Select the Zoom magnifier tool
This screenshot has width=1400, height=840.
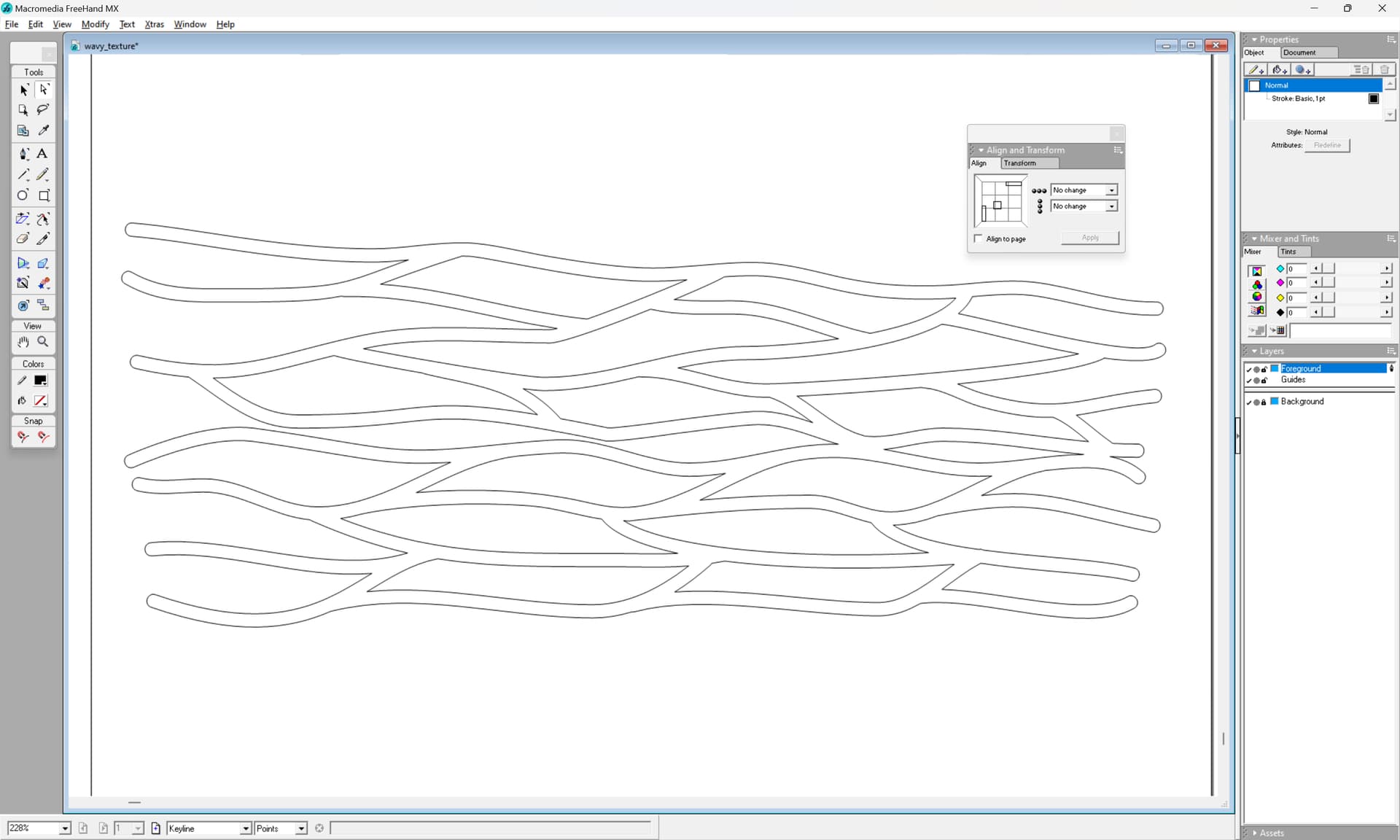[x=43, y=342]
